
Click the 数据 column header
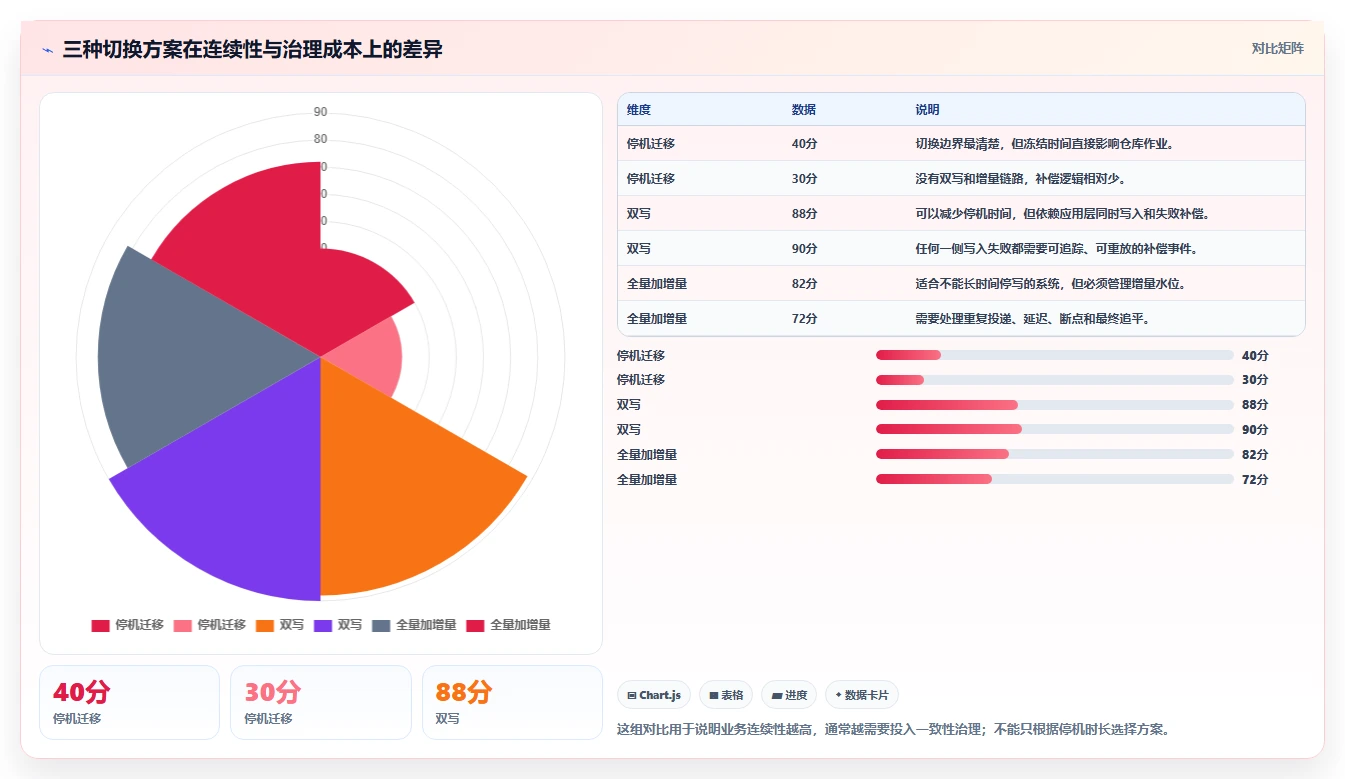click(803, 110)
